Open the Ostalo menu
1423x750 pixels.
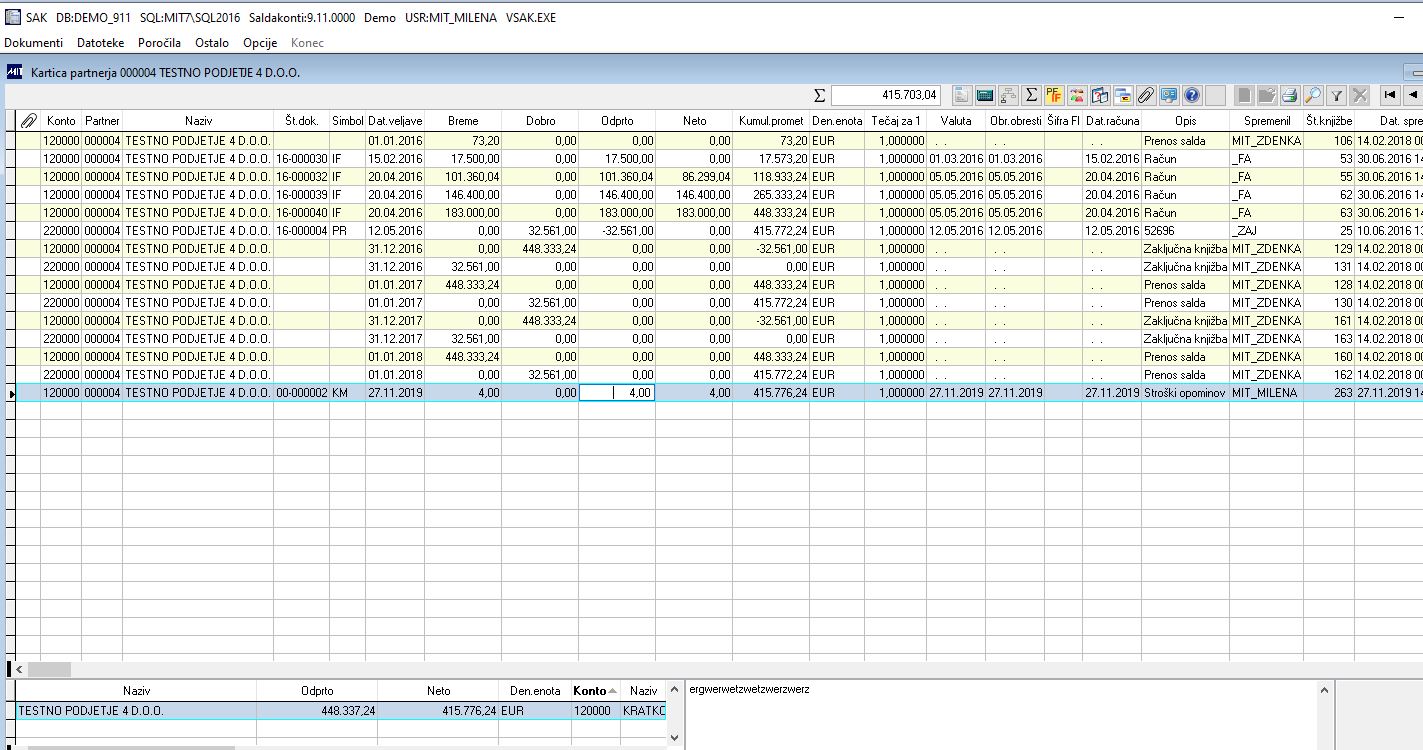pyautogui.click(x=212, y=43)
